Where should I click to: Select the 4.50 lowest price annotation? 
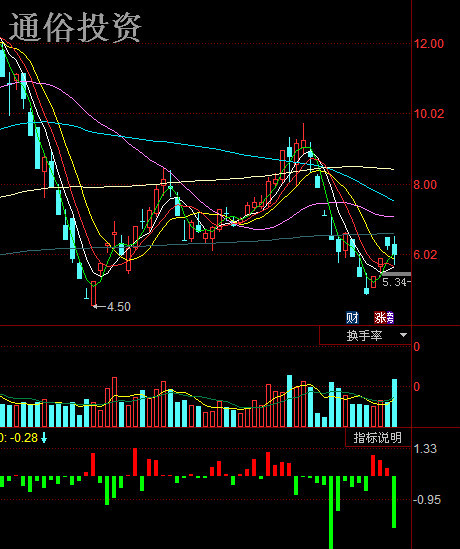[x=119, y=307]
